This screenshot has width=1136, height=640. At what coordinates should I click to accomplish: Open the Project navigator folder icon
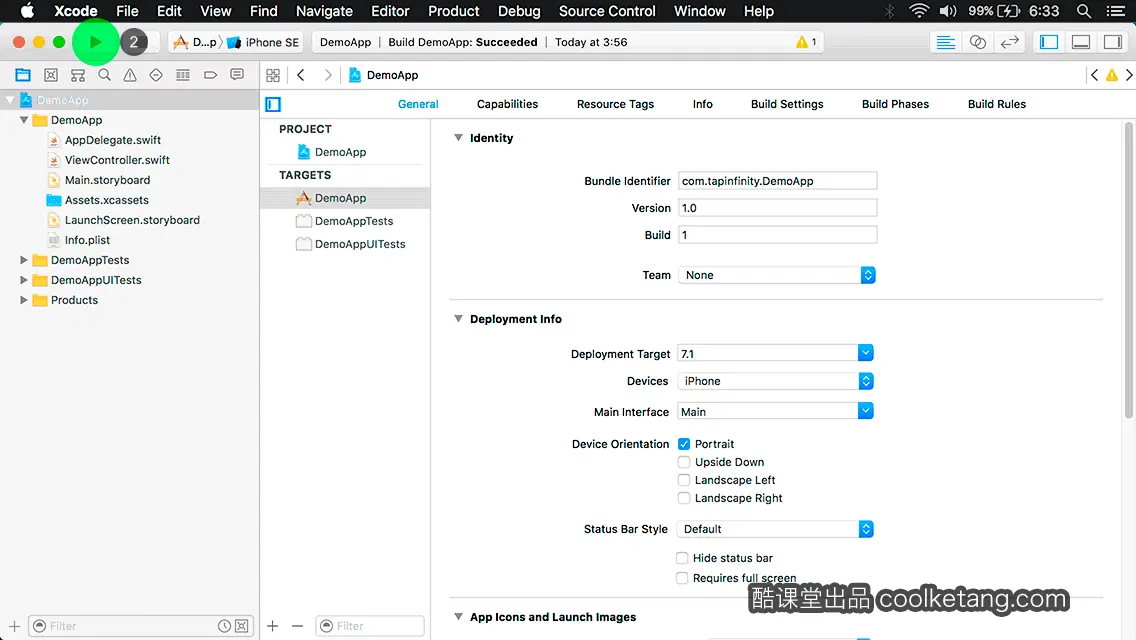(23, 75)
